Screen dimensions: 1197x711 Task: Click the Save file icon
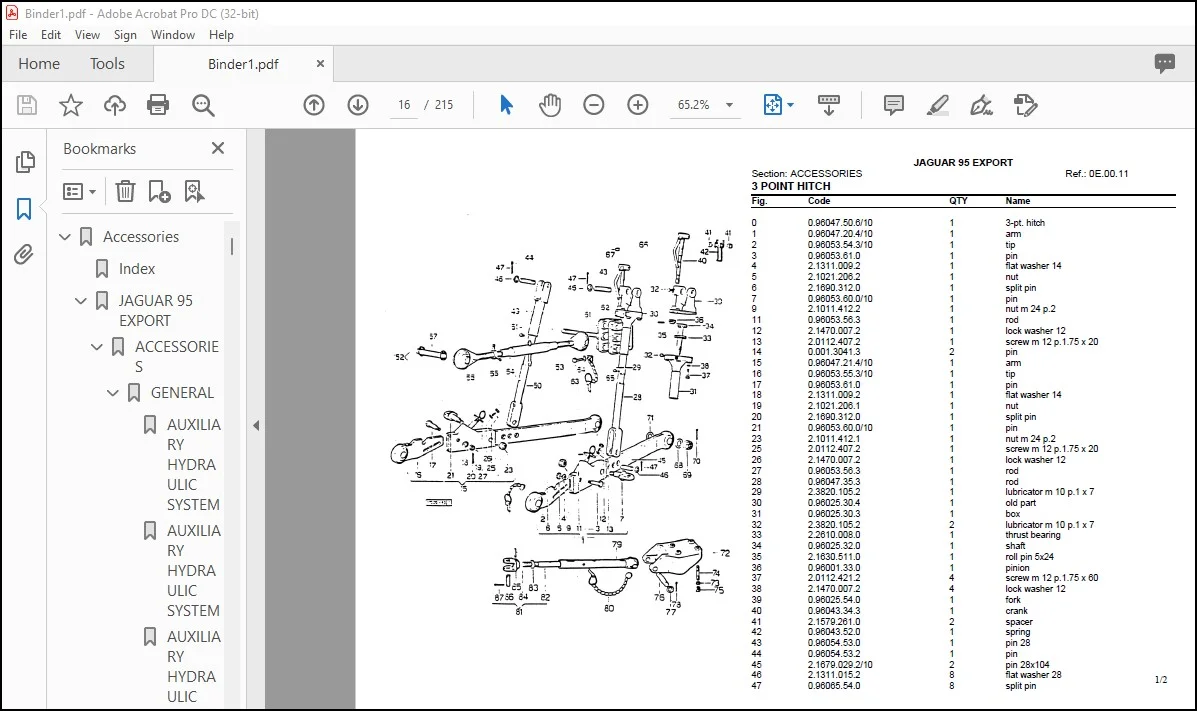[x=27, y=105]
